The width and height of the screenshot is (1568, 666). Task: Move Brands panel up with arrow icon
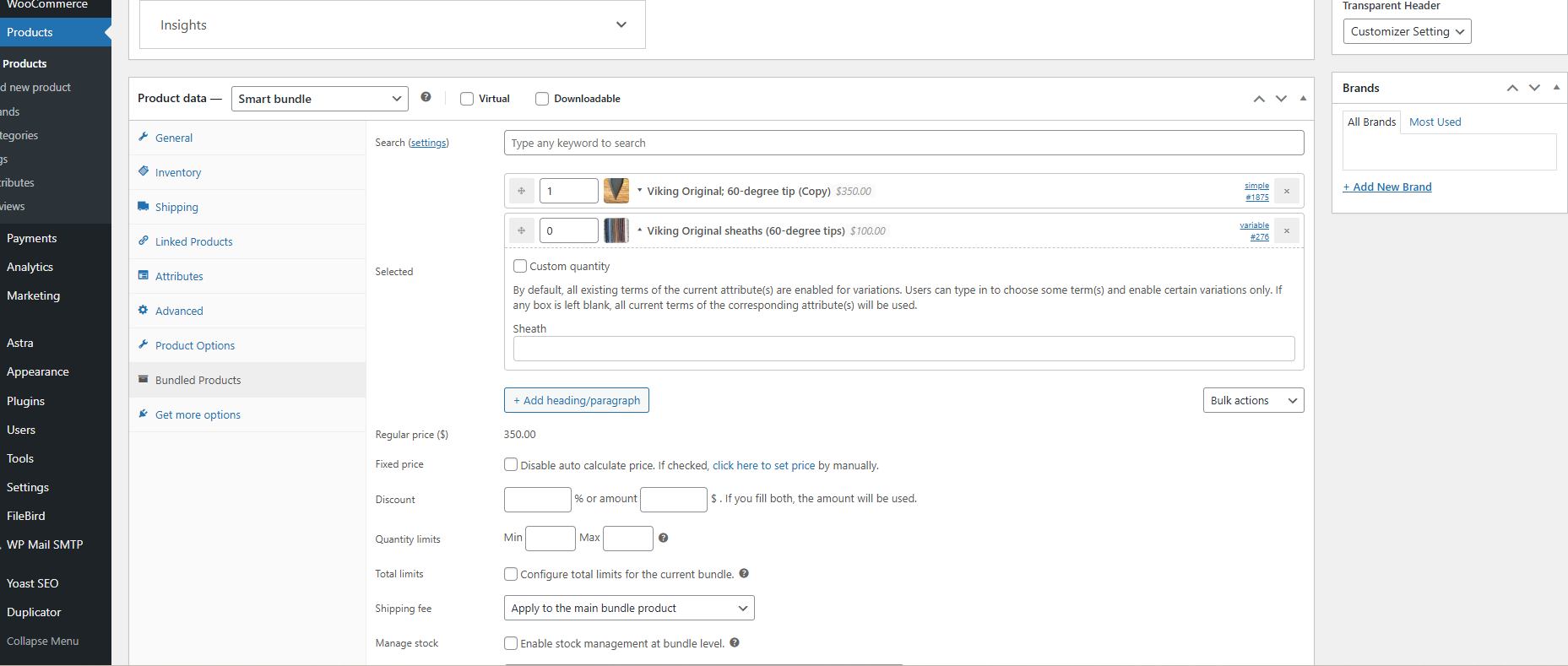coord(1512,88)
